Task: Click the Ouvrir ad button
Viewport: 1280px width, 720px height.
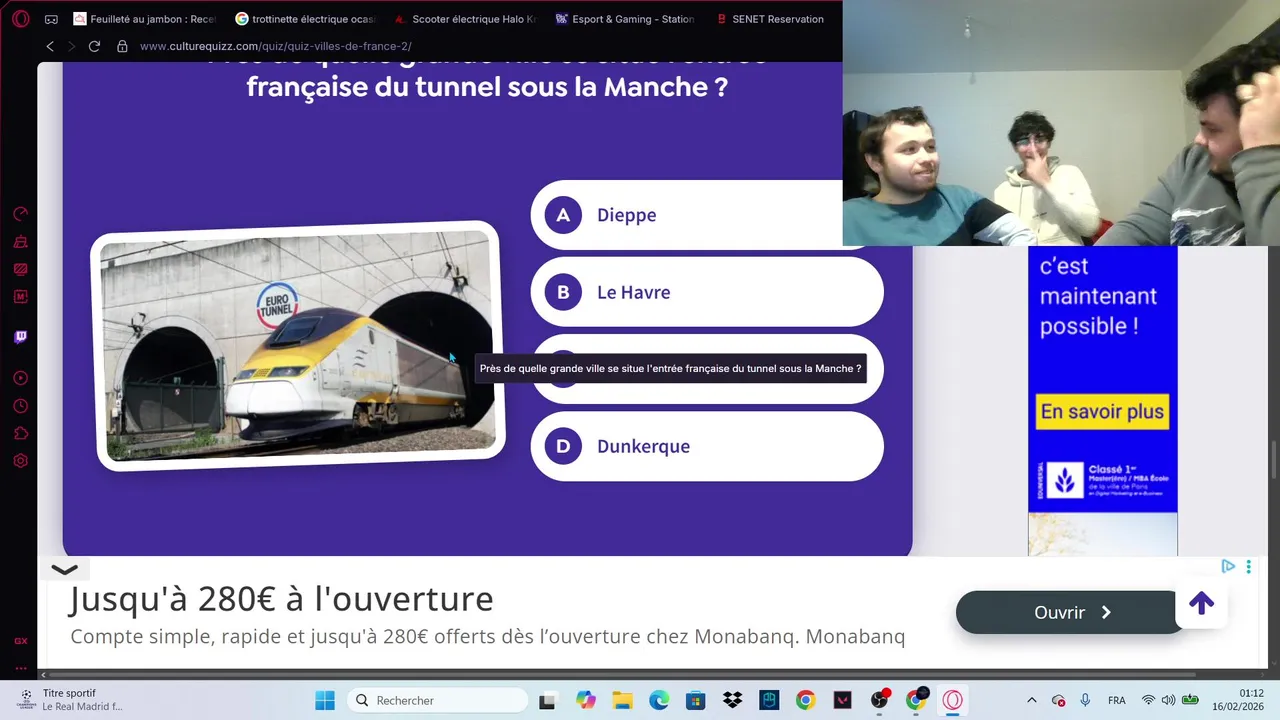Action: (x=1071, y=612)
